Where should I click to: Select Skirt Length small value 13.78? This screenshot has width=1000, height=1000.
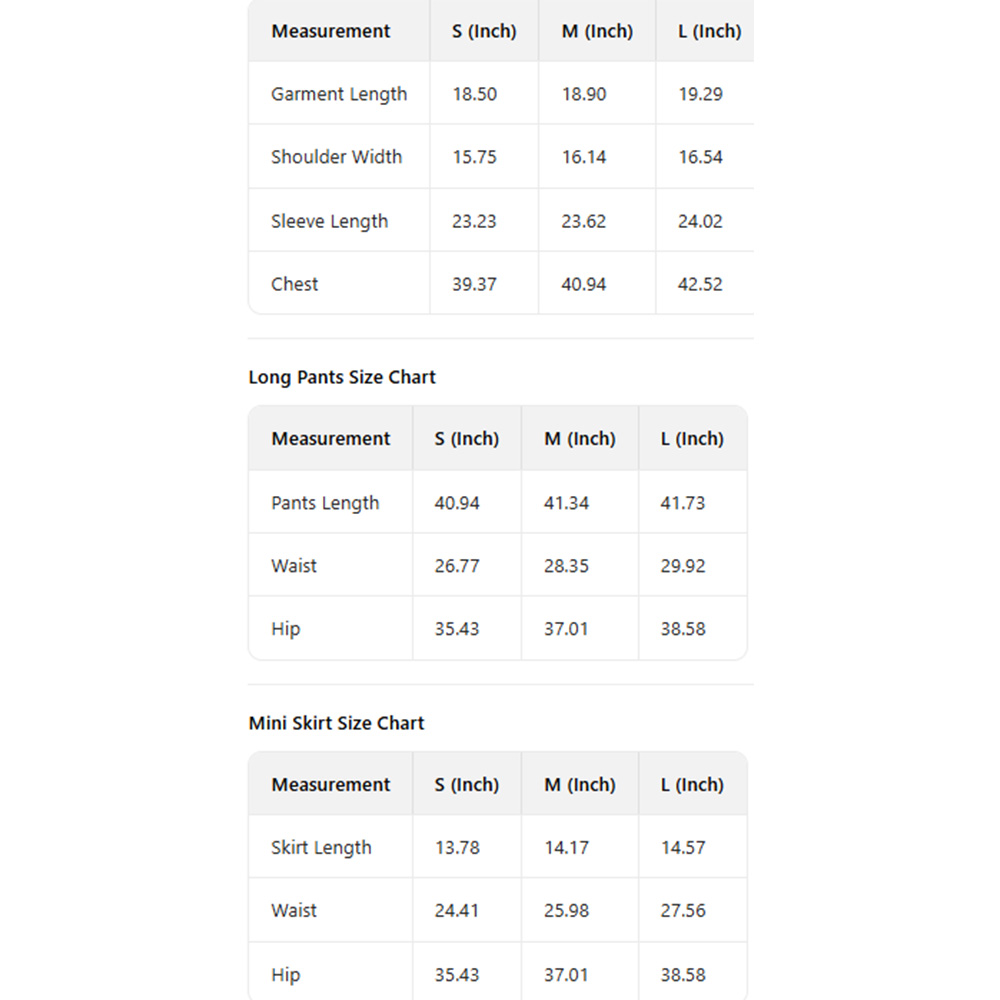[457, 848]
